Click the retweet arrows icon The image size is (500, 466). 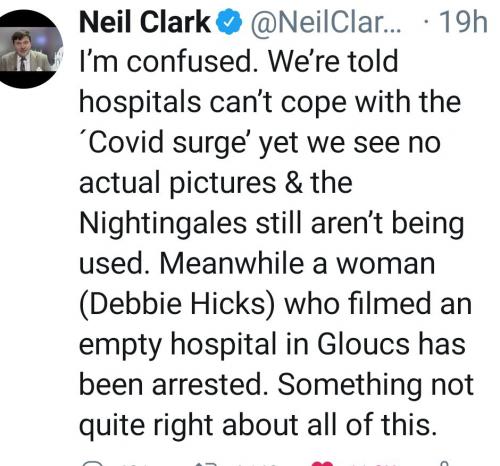click(207, 464)
